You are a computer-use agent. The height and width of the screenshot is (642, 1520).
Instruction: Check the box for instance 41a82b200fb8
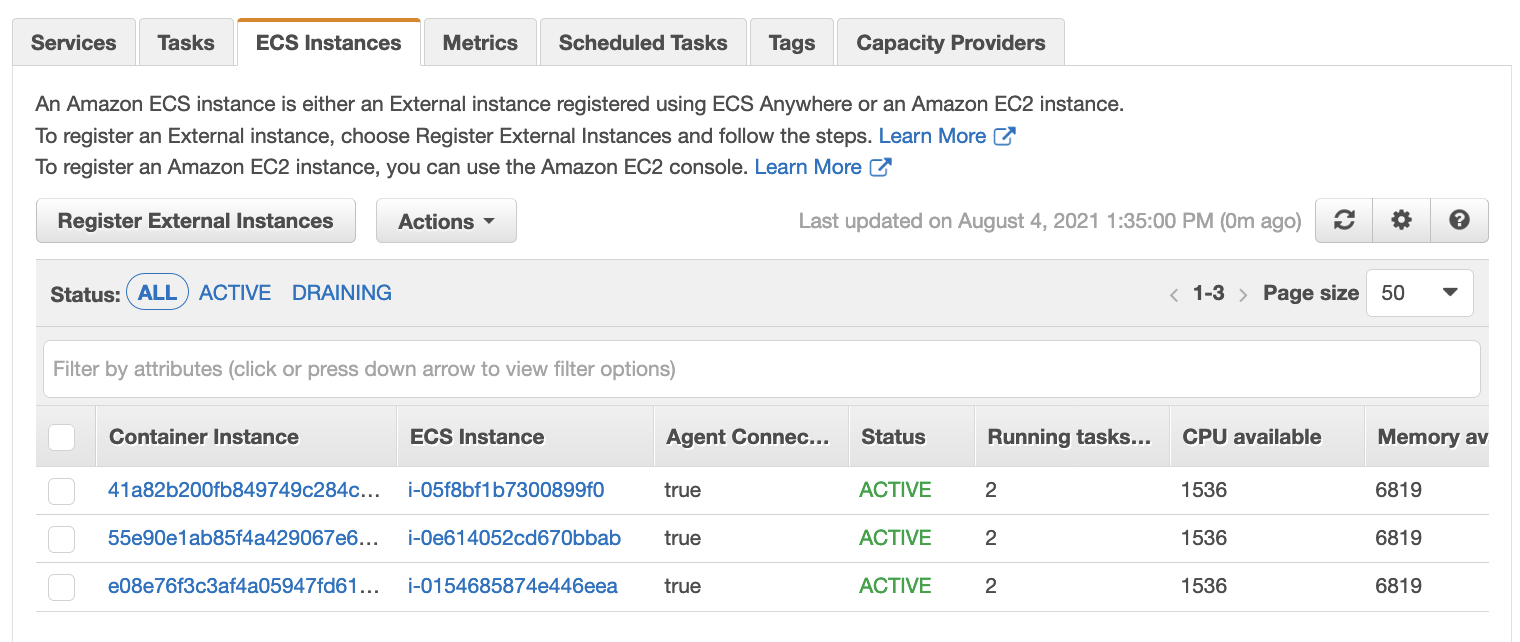tap(62, 490)
